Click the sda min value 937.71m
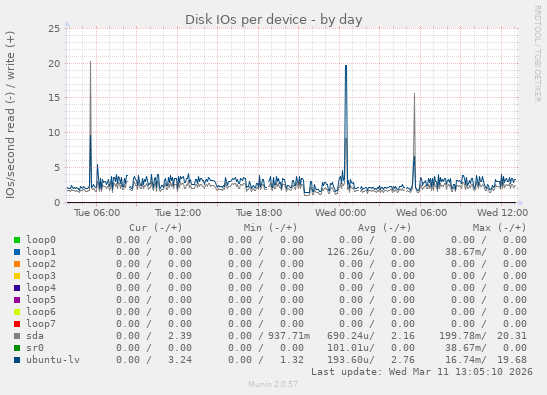547x395 pixels. [x=289, y=336]
